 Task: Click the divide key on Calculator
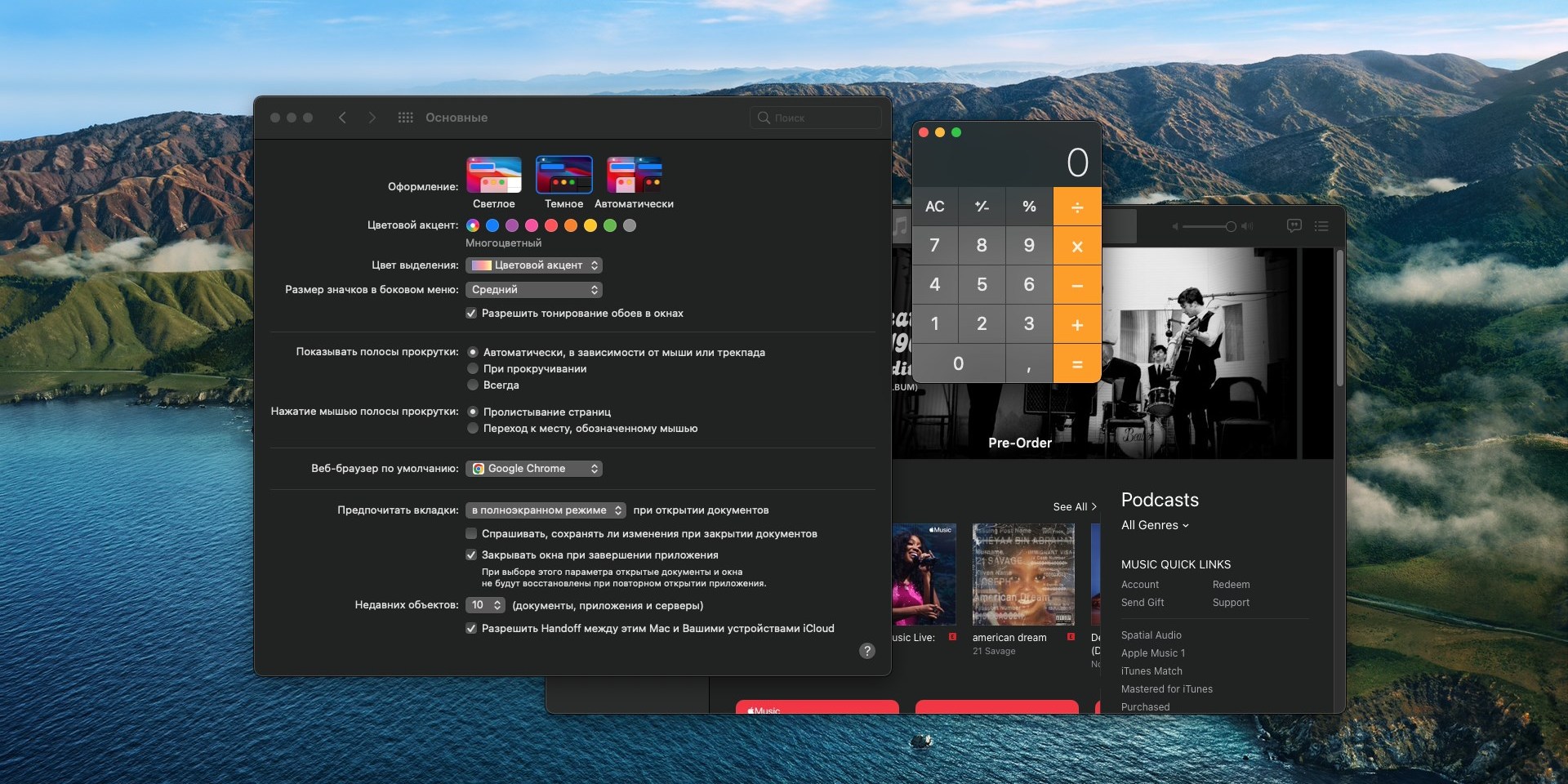[x=1077, y=207]
